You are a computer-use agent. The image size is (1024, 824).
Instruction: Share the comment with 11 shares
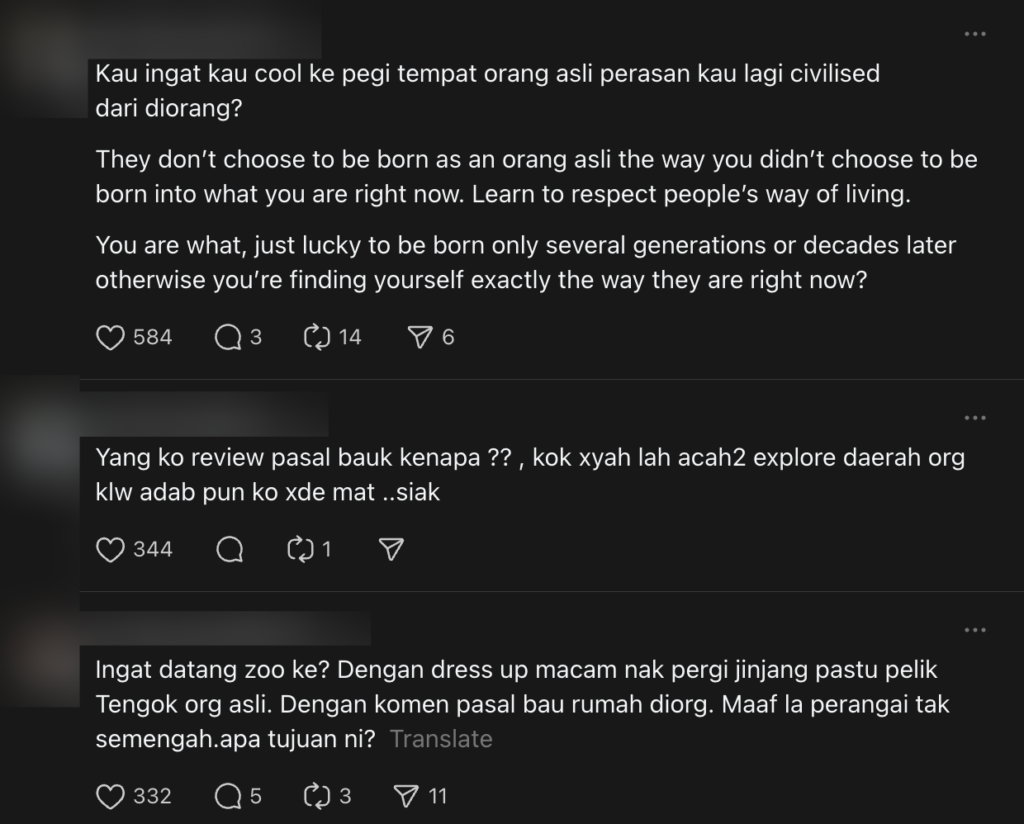(406, 796)
